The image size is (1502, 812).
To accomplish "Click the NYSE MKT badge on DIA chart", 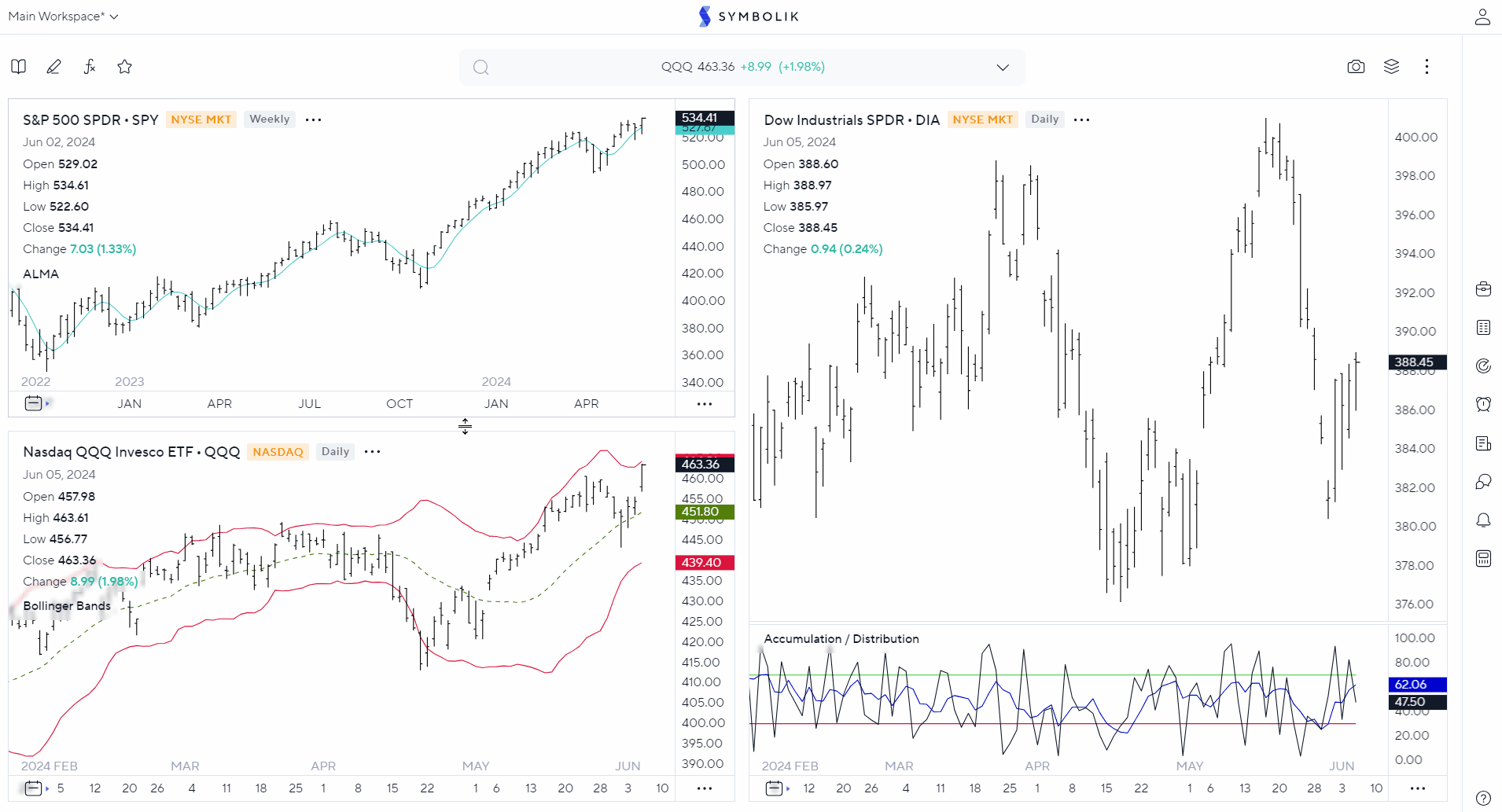I will click(x=982, y=119).
